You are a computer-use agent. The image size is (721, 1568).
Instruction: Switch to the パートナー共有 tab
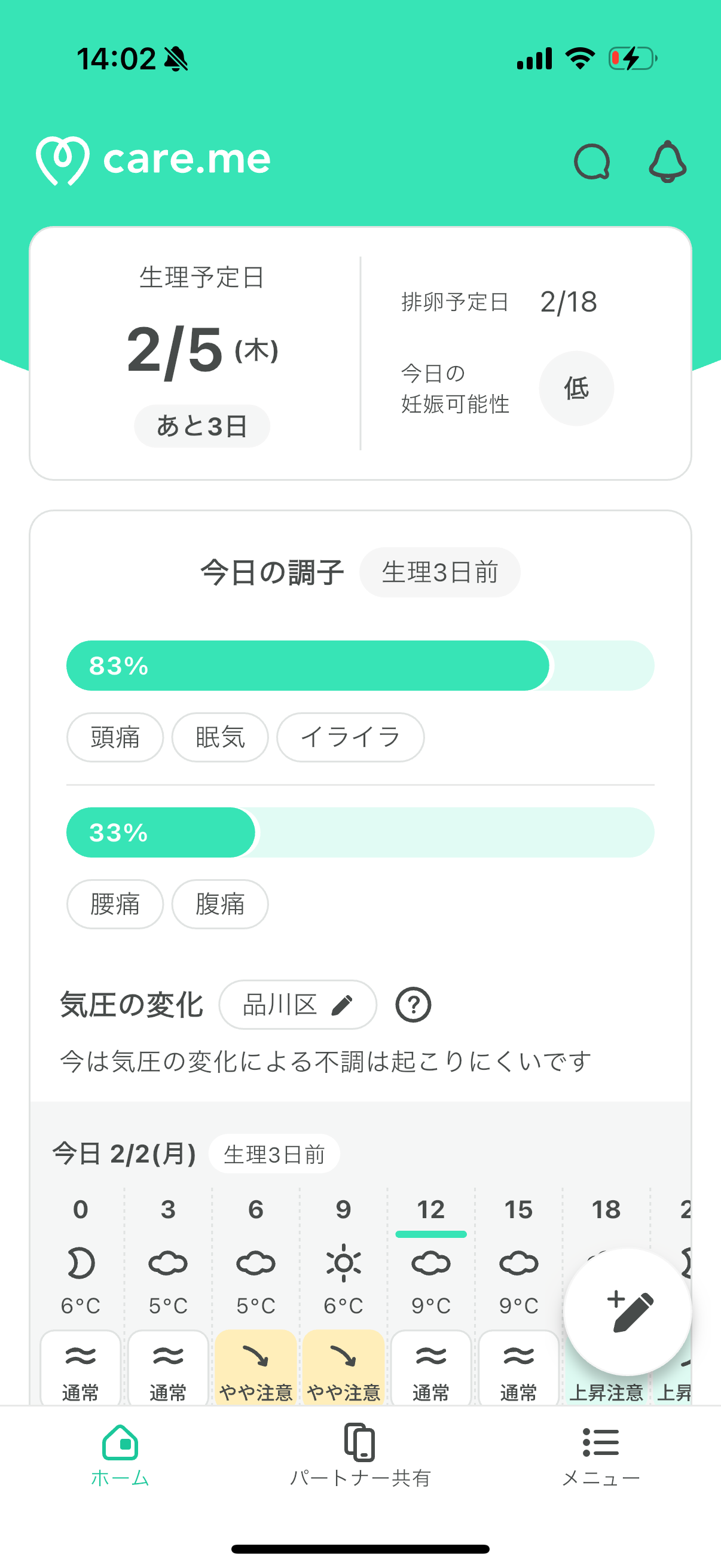click(x=360, y=1456)
